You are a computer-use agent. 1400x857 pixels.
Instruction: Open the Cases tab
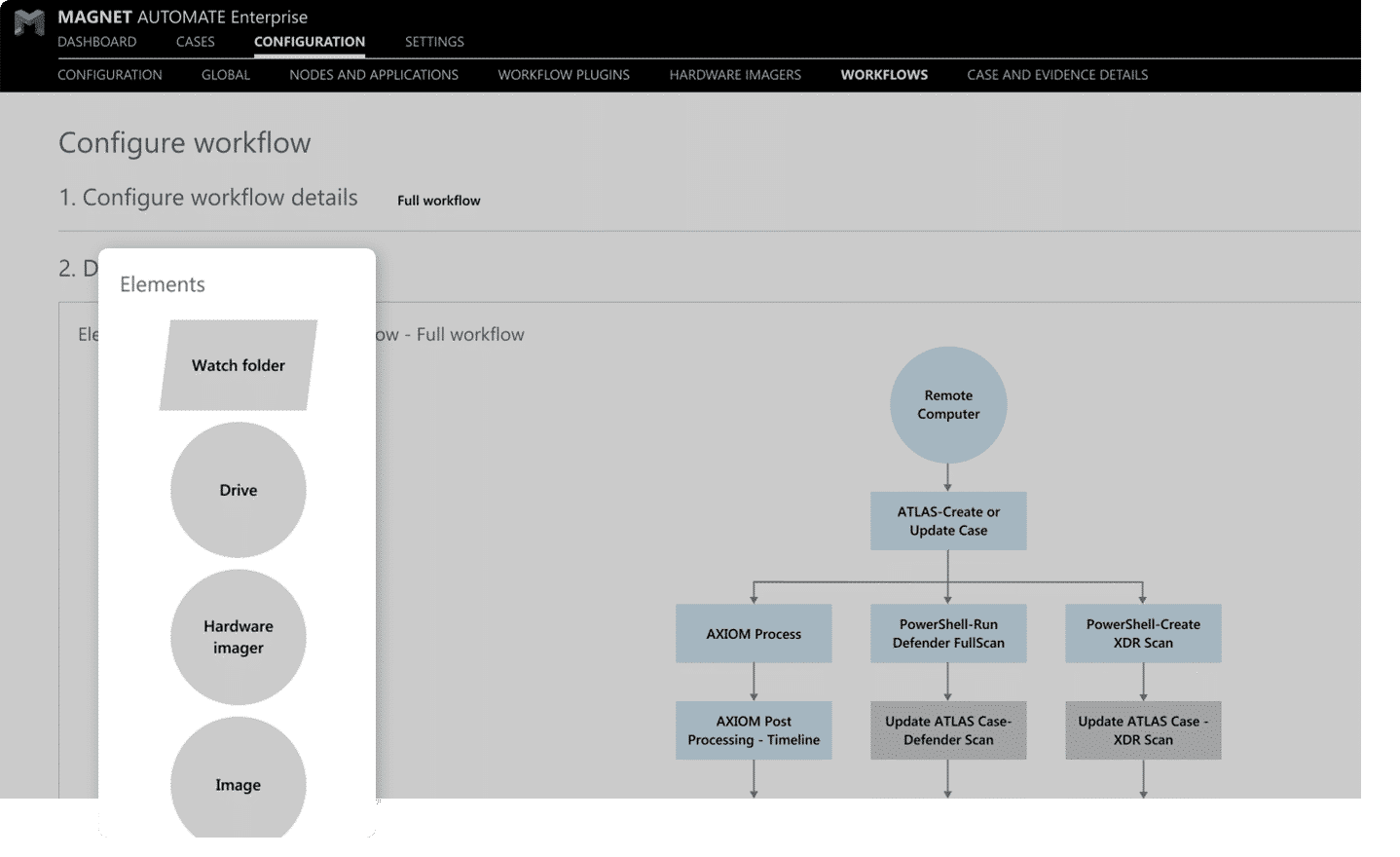click(196, 42)
